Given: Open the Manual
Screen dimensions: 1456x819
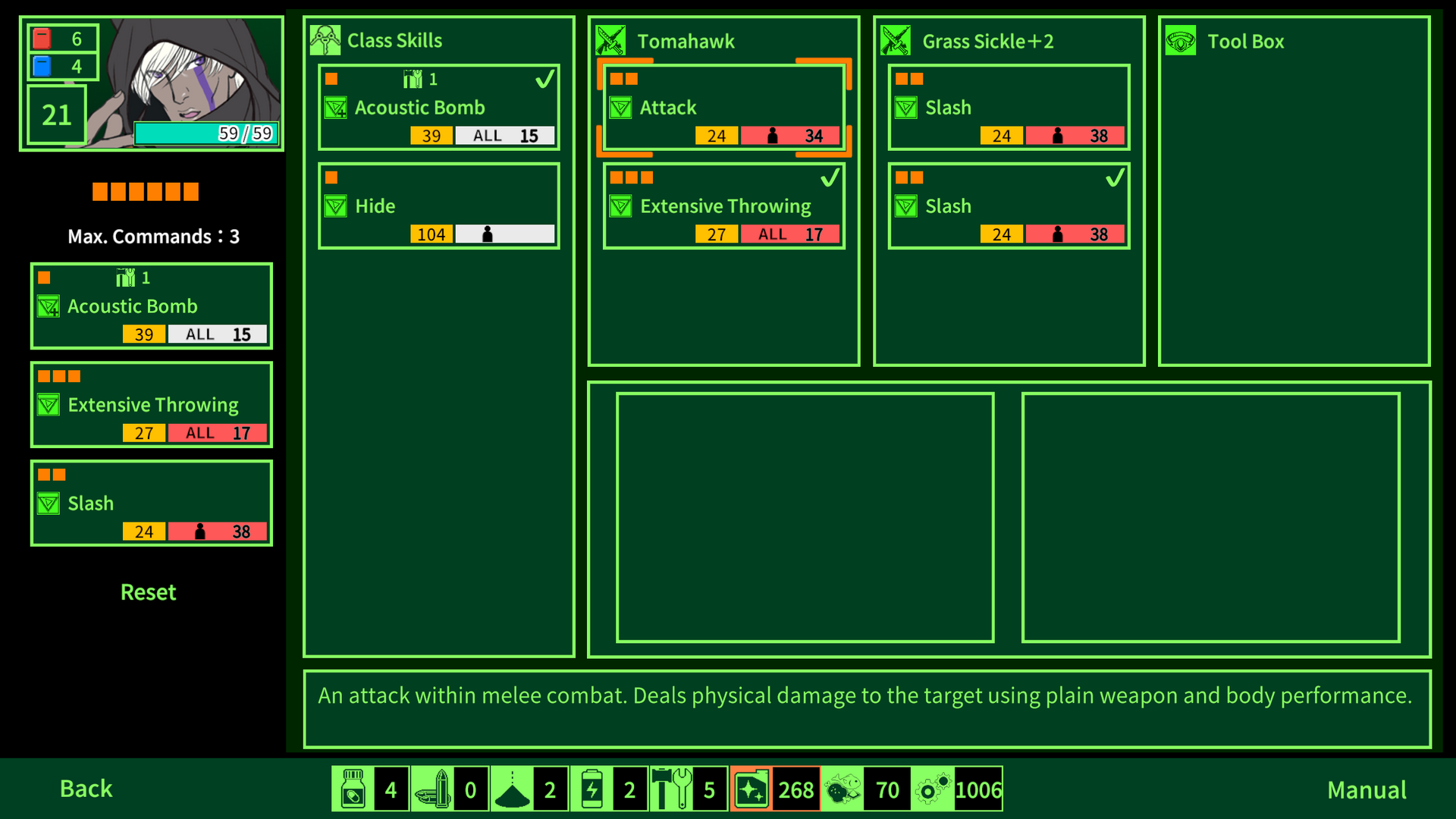Looking at the screenshot, I should click(1366, 789).
